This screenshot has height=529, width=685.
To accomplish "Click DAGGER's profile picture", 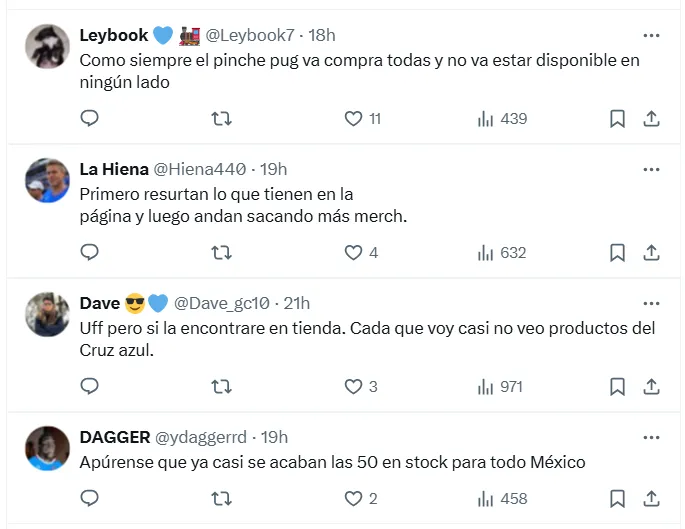I will (x=46, y=448).
